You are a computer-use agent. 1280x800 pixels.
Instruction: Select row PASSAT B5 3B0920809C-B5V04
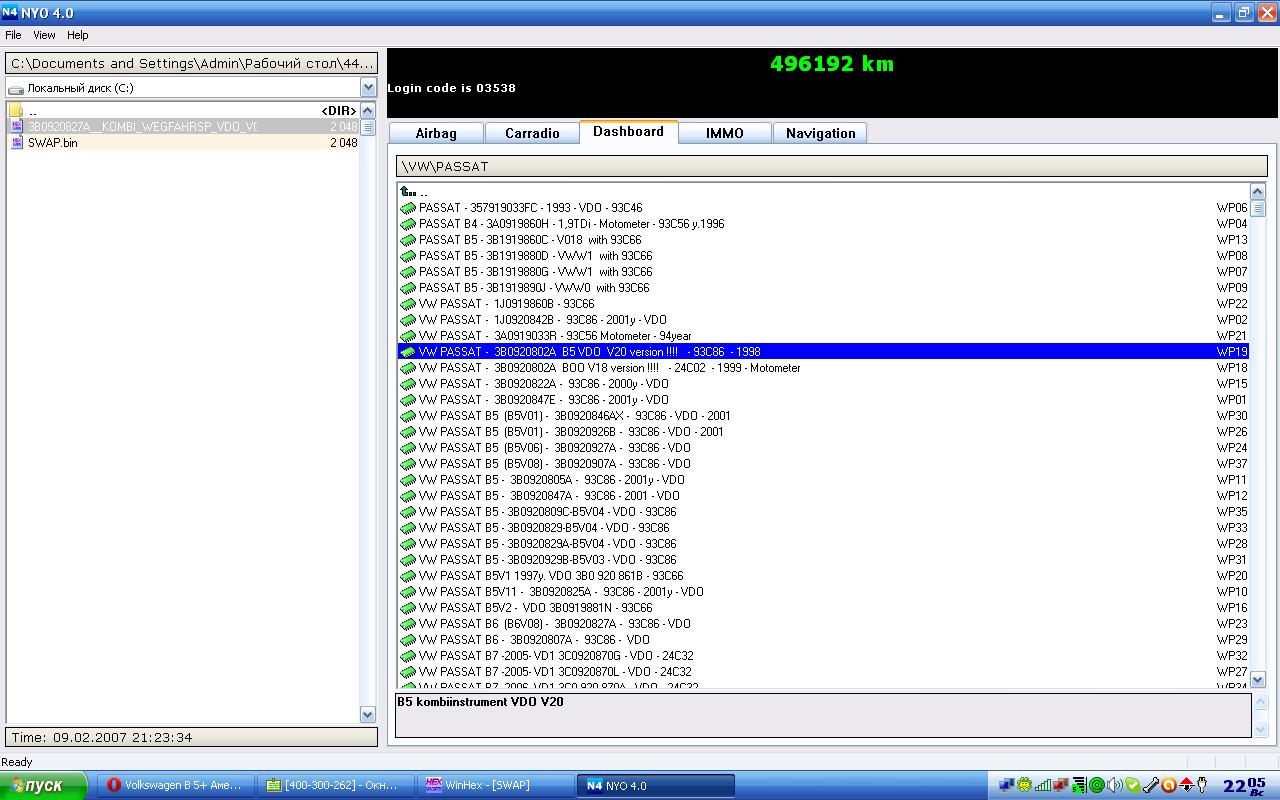823,512
